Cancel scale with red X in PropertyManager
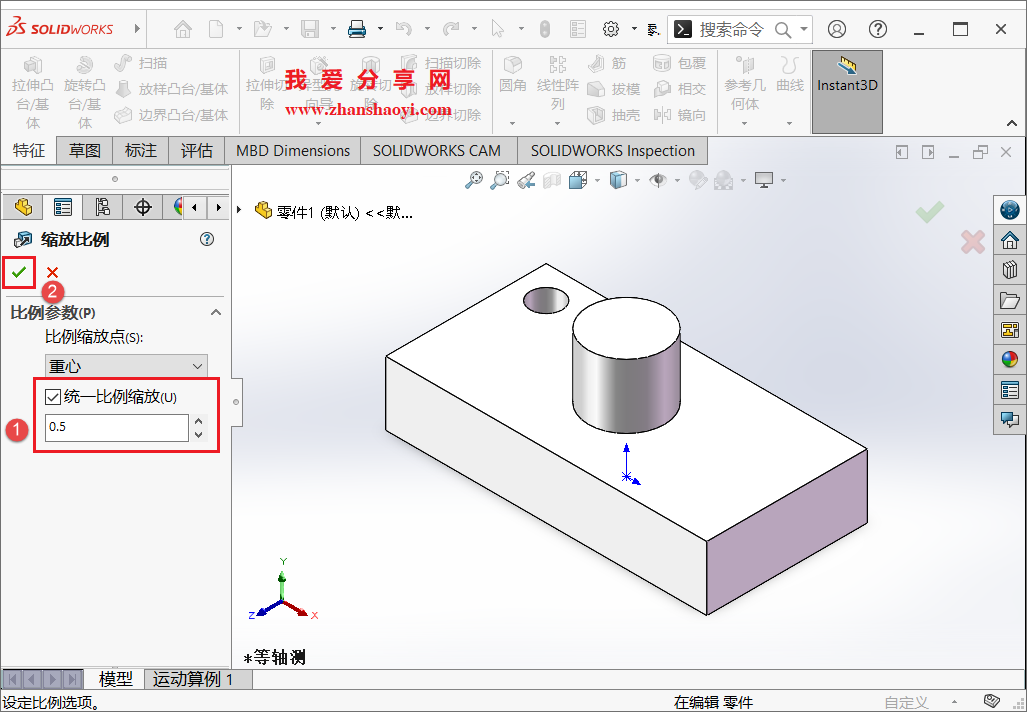1027x712 pixels. [x=52, y=272]
